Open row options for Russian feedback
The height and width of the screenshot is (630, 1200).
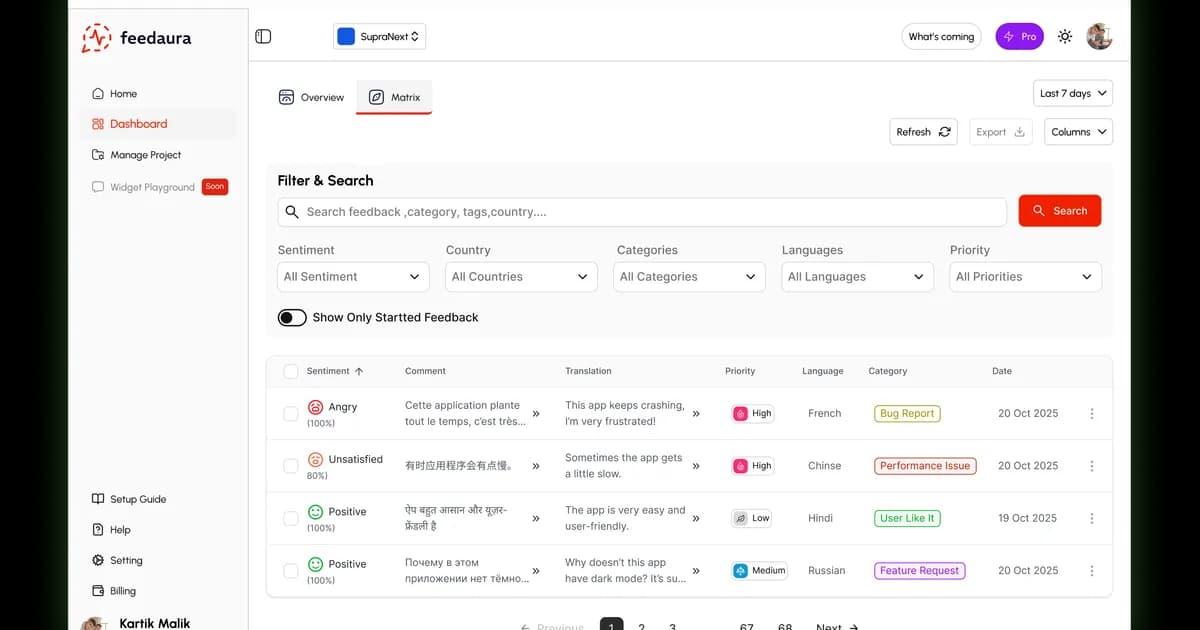pos(1091,571)
